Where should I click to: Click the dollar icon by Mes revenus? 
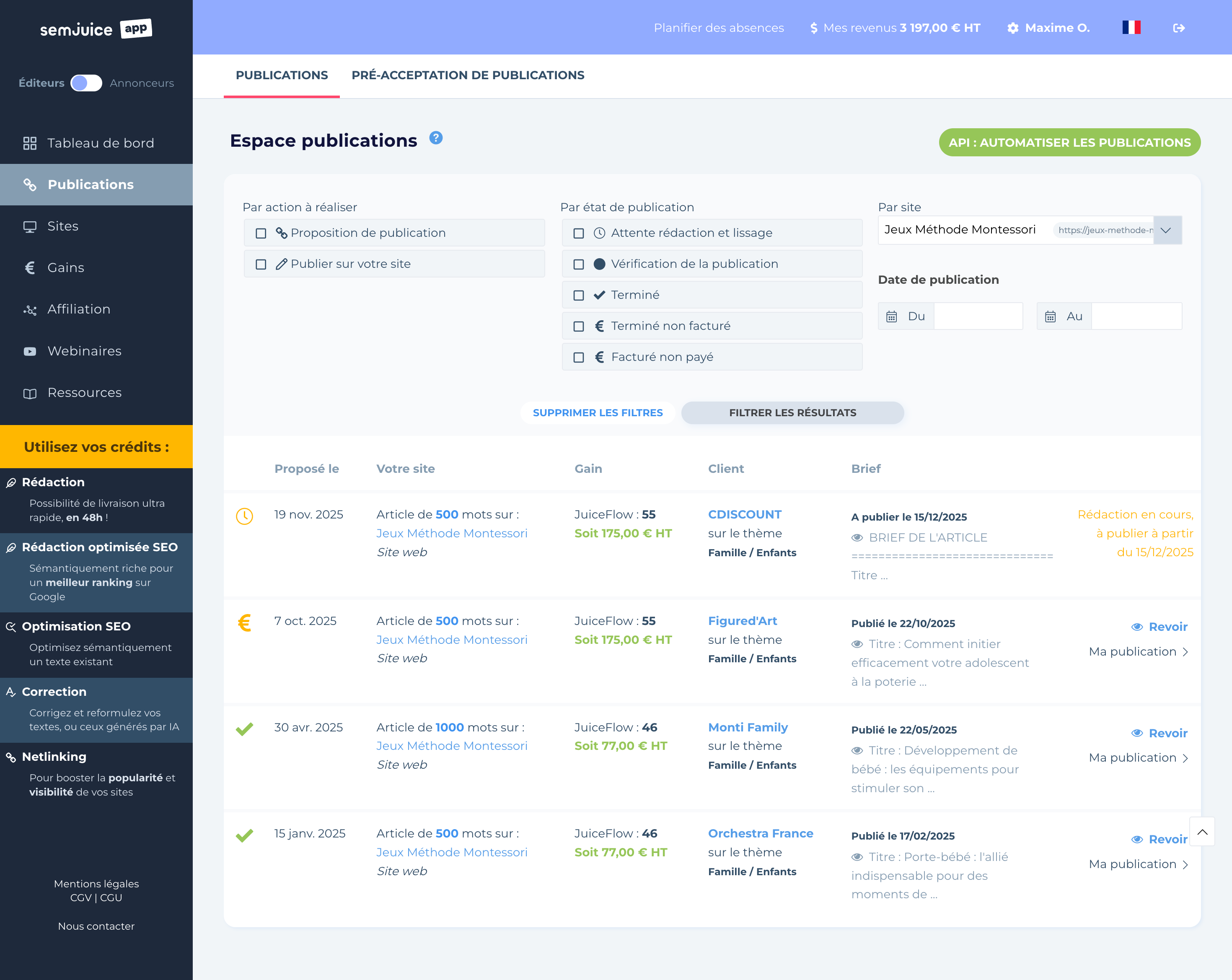click(x=814, y=28)
